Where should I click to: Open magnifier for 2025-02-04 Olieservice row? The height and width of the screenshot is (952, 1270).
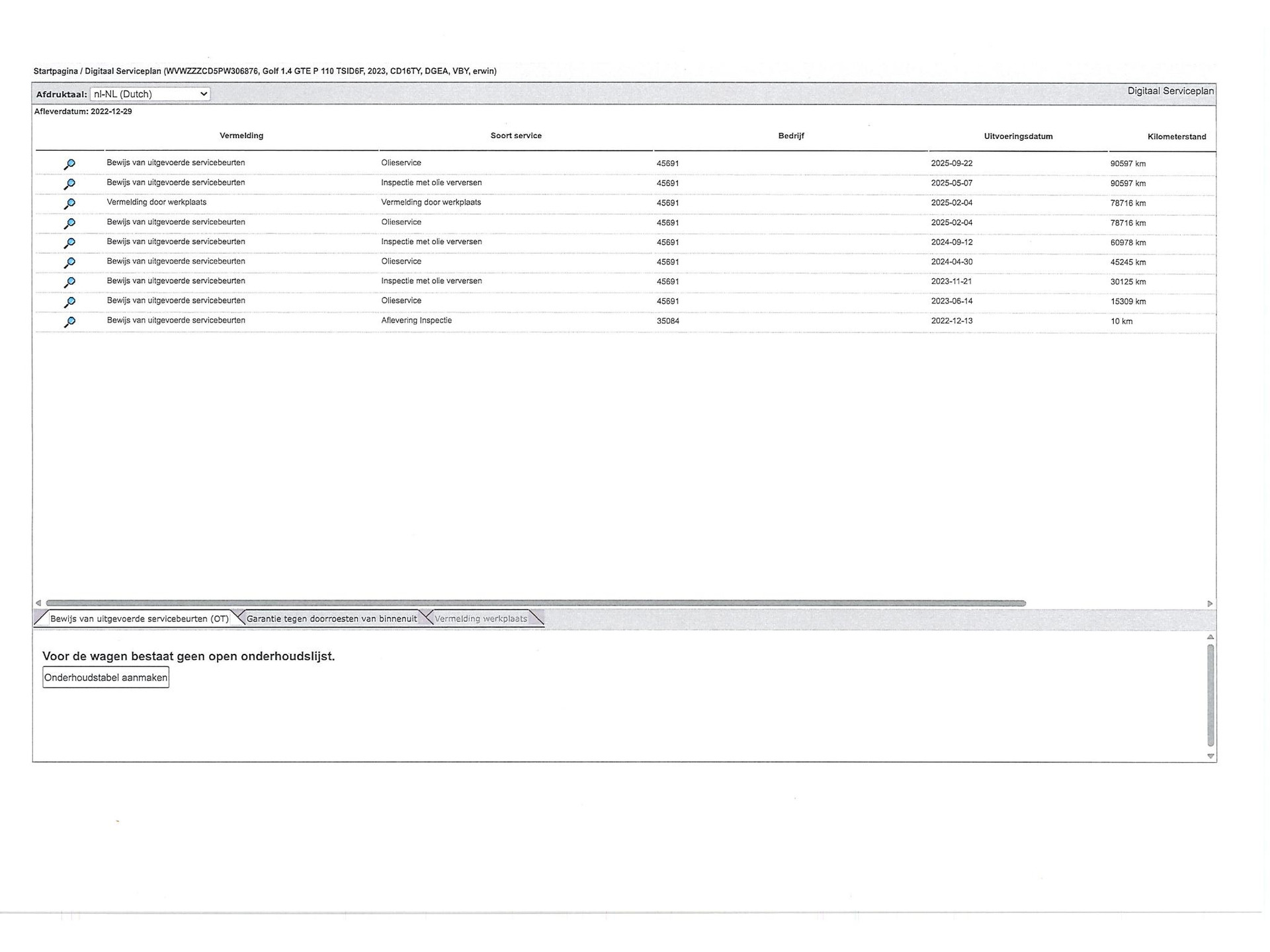pos(69,223)
